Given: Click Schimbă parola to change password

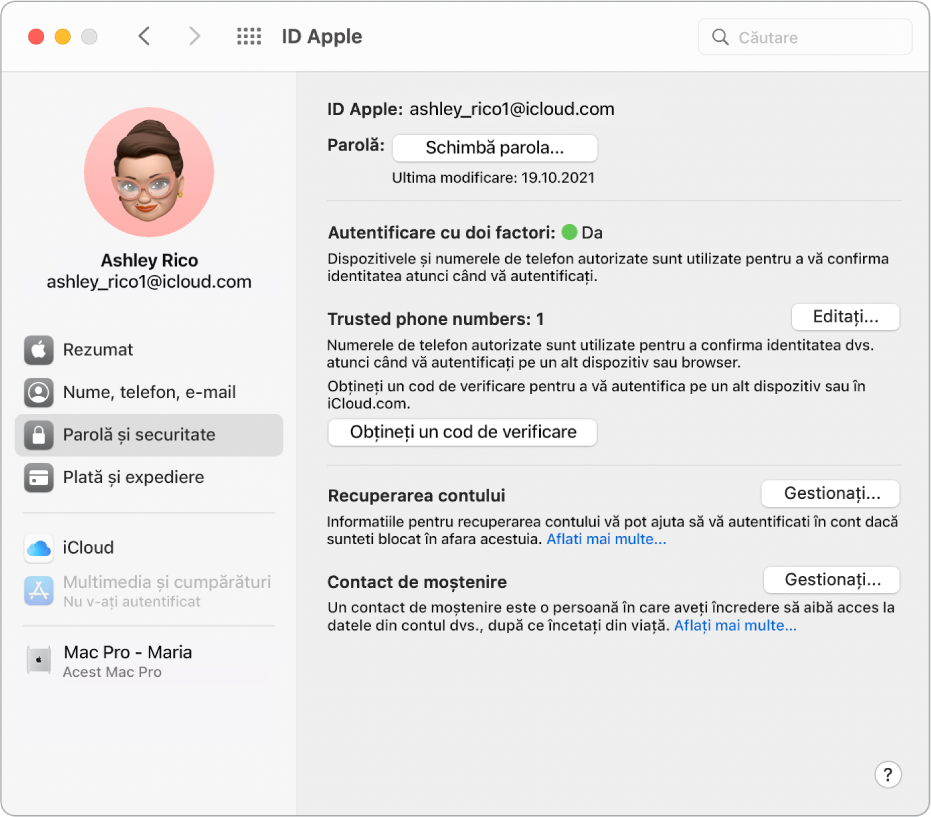Looking at the screenshot, I should click(494, 148).
